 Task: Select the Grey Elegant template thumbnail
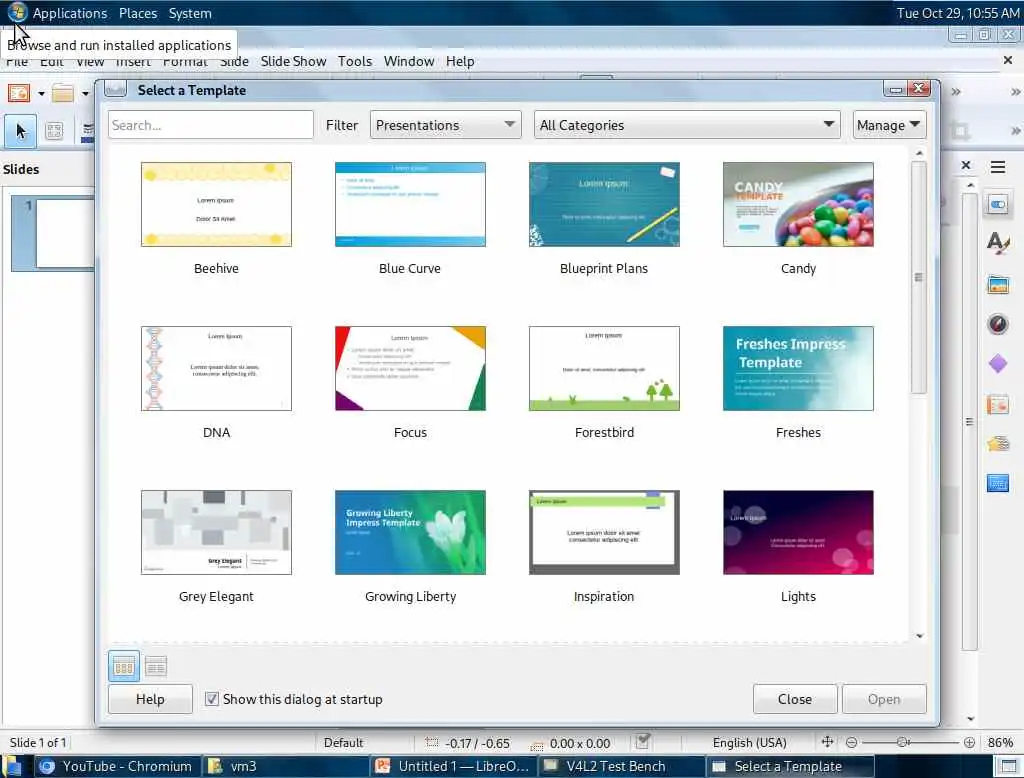tap(216, 532)
